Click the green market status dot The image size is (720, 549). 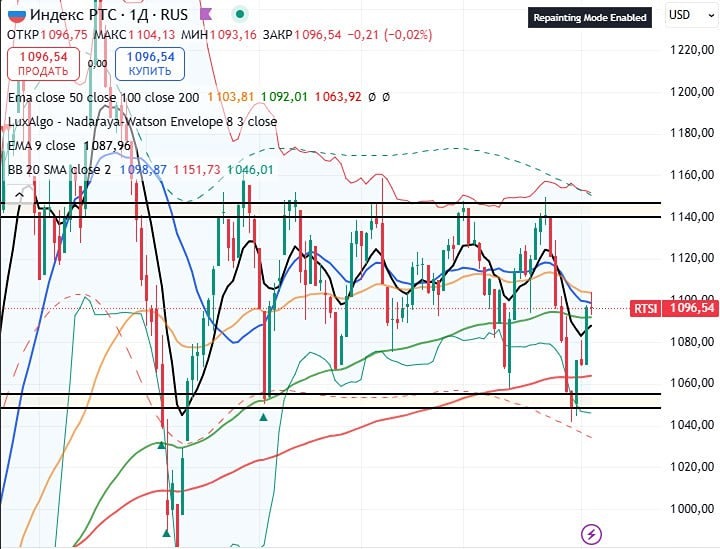239,15
